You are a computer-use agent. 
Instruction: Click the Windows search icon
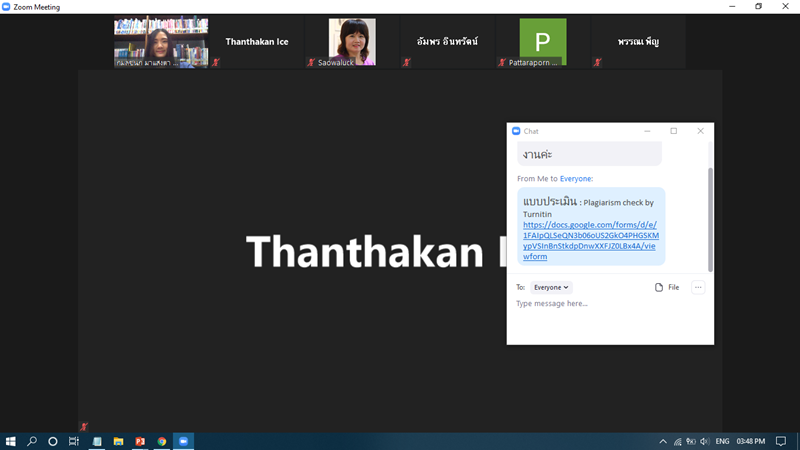pos(32,441)
